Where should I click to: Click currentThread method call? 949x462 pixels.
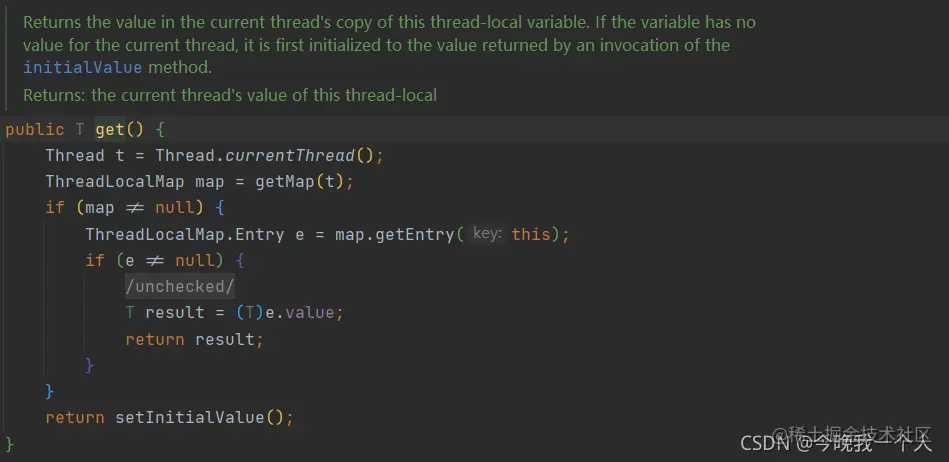pos(289,156)
